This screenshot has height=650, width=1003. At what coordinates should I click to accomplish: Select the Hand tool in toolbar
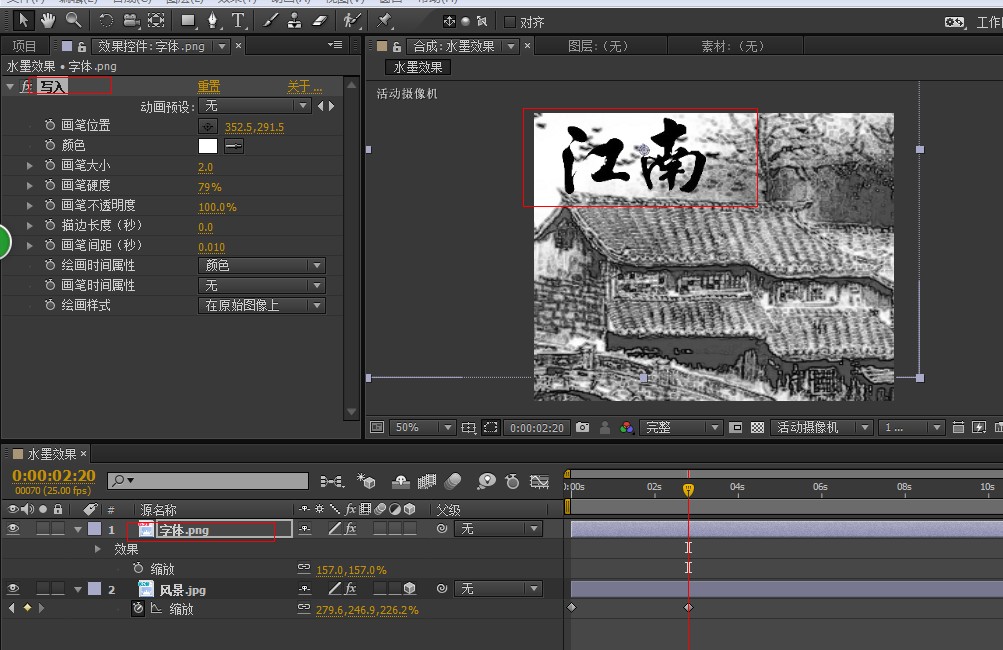(x=47, y=20)
